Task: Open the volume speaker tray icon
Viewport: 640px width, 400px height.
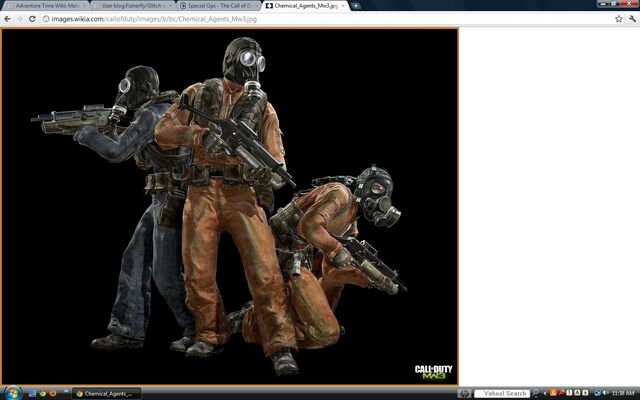Action: point(605,393)
